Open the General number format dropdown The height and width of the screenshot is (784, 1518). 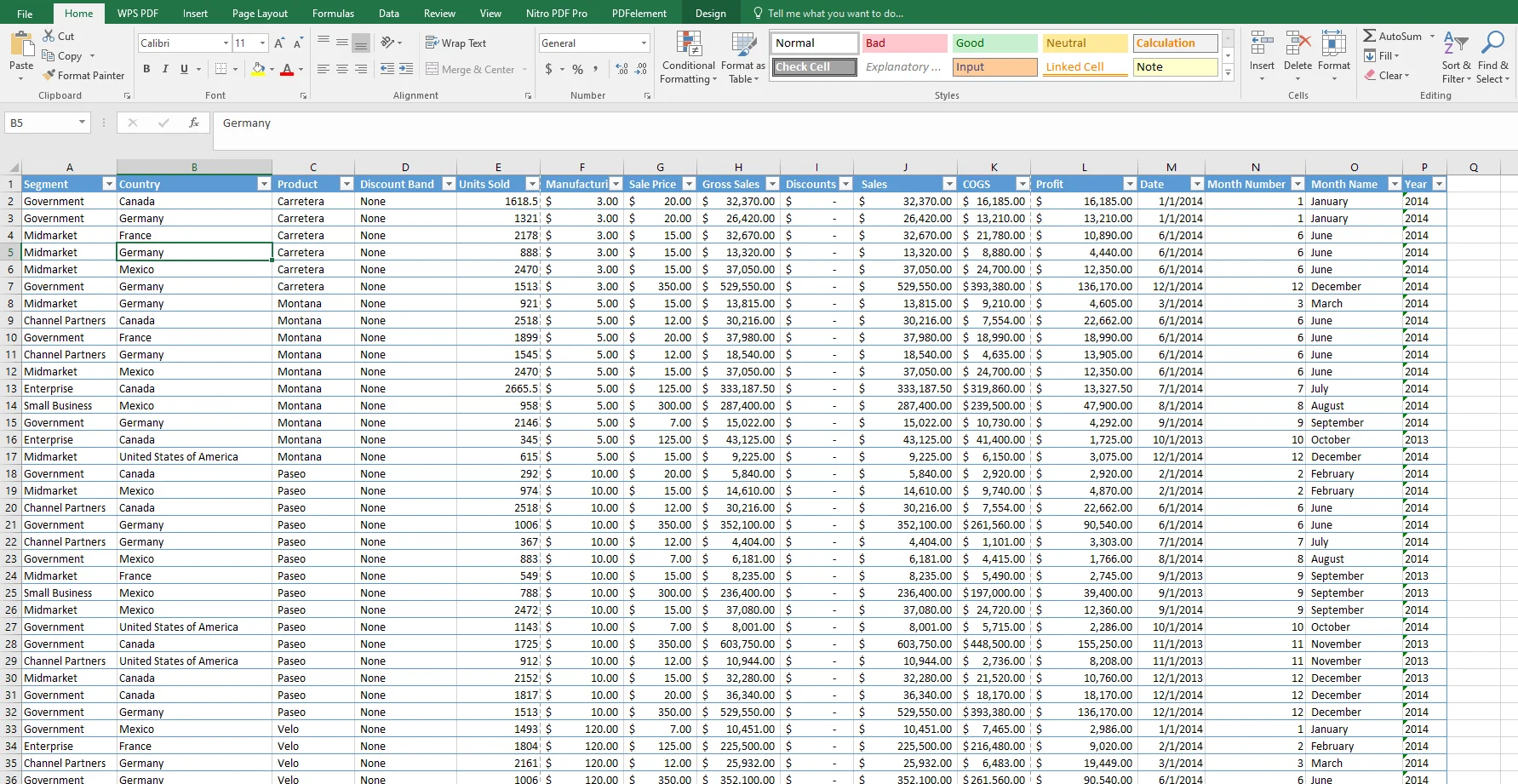pyautogui.click(x=644, y=43)
